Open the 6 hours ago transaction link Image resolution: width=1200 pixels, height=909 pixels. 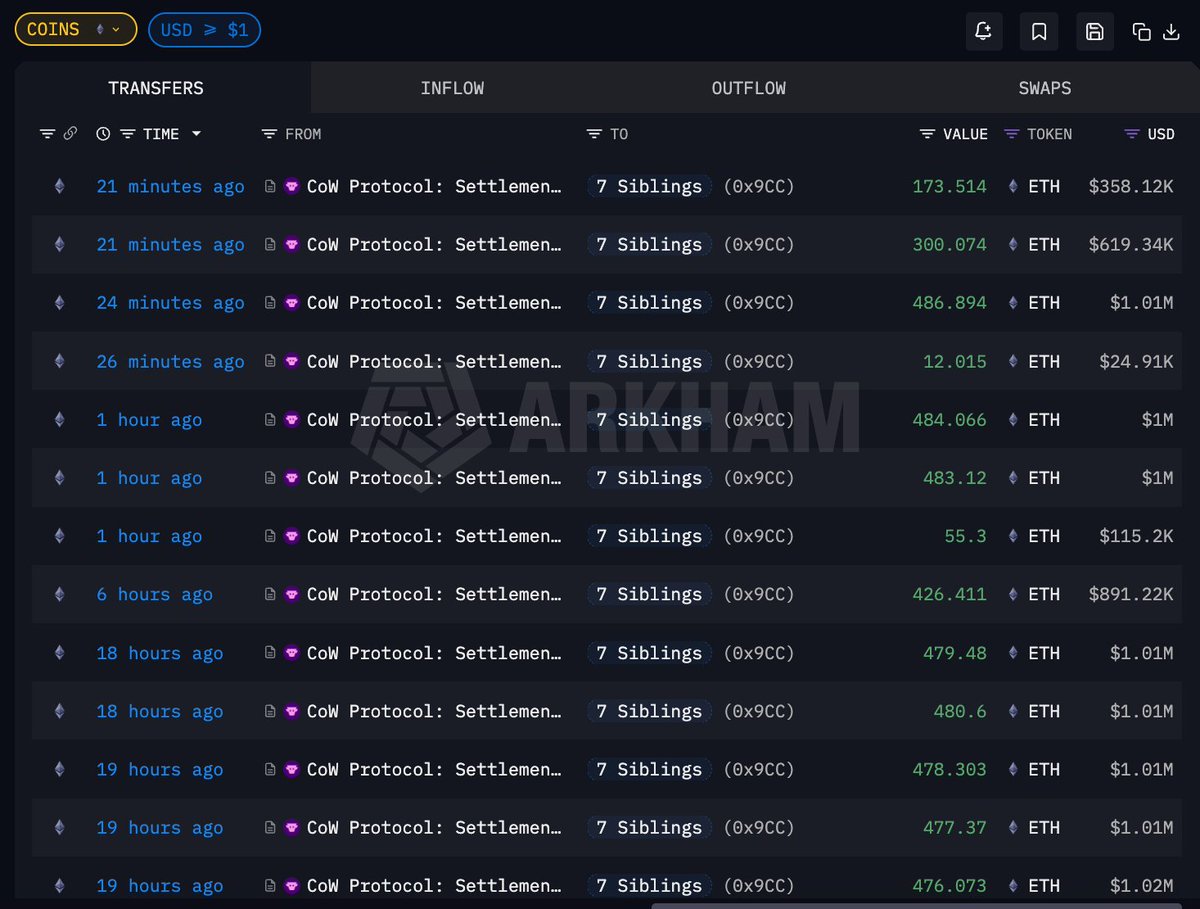click(x=154, y=594)
